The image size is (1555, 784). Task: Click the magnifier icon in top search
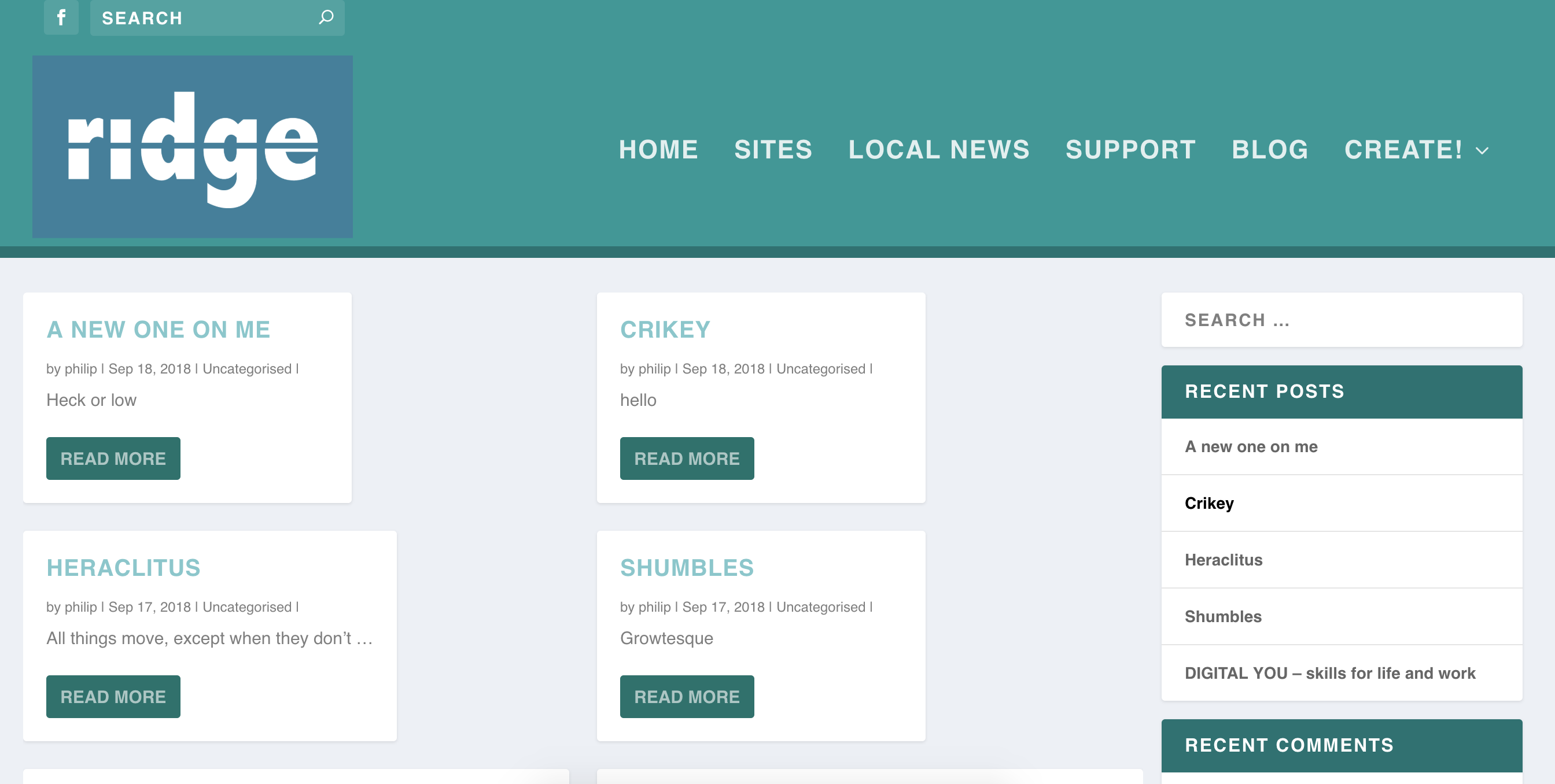pos(326,17)
